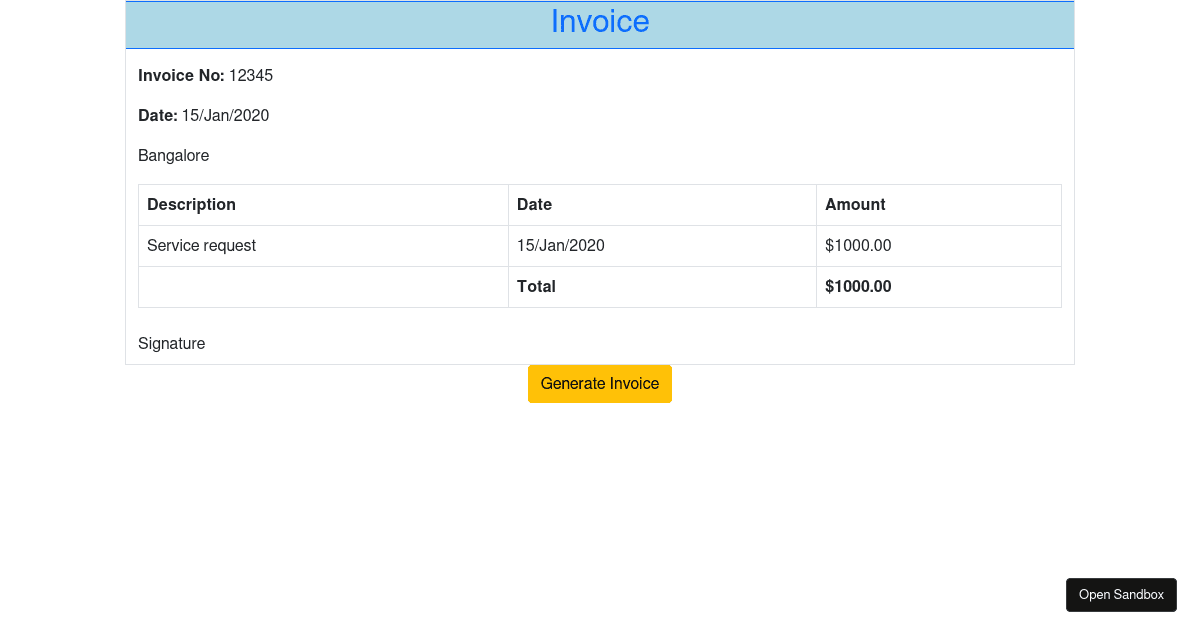
Task: Click the Service request table cell
Action: [x=201, y=246]
